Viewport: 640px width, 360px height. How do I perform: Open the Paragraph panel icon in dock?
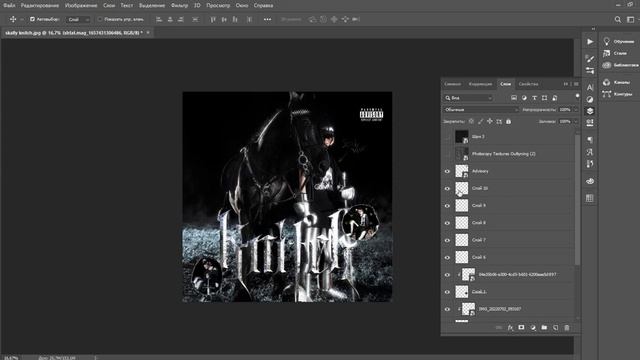590,140
